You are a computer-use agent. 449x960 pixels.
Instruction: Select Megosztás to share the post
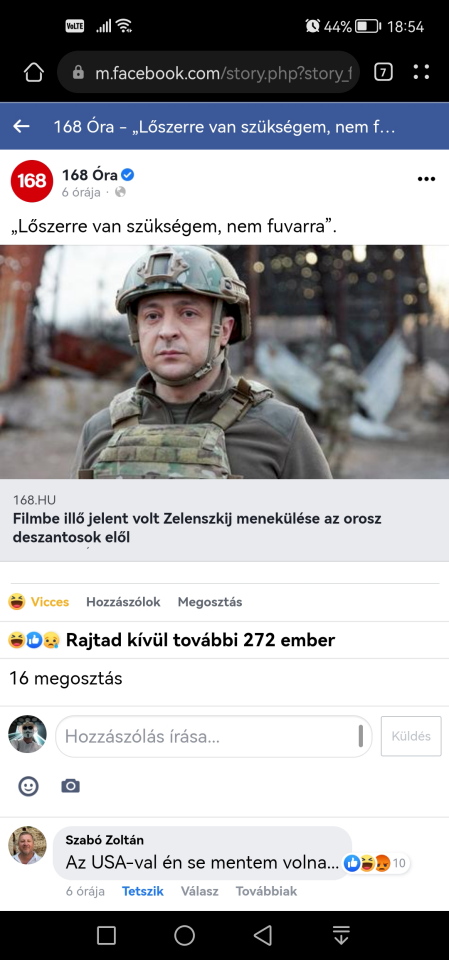(x=209, y=602)
